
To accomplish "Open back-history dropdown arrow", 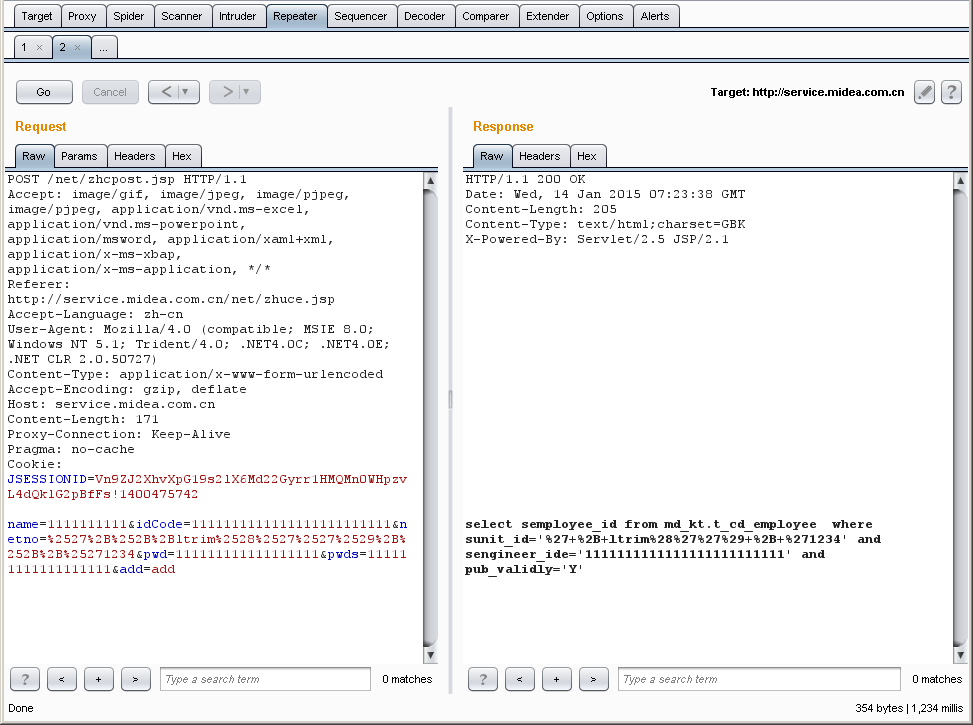I will [185, 92].
